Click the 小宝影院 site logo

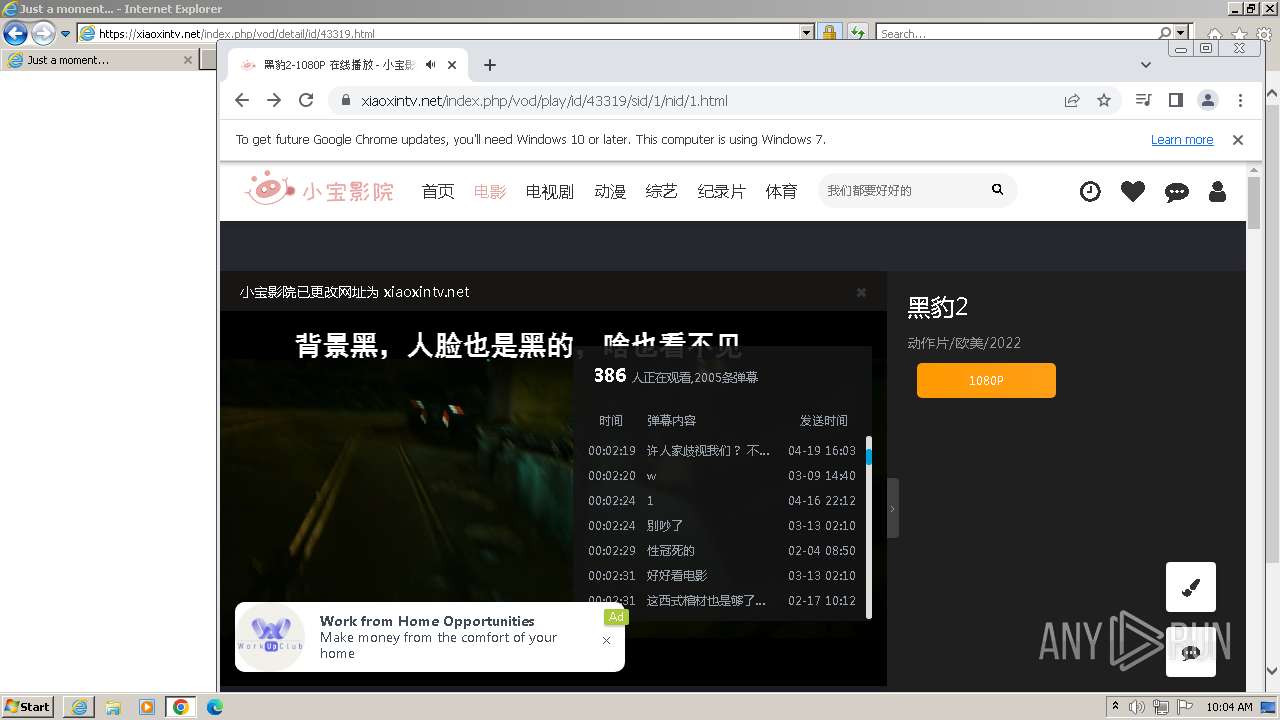[x=320, y=189]
